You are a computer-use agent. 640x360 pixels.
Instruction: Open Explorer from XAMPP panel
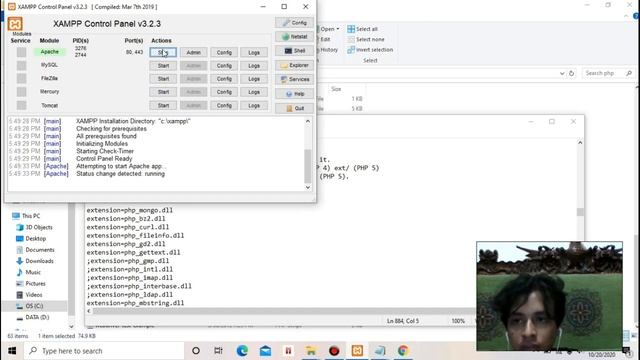click(294, 65)
